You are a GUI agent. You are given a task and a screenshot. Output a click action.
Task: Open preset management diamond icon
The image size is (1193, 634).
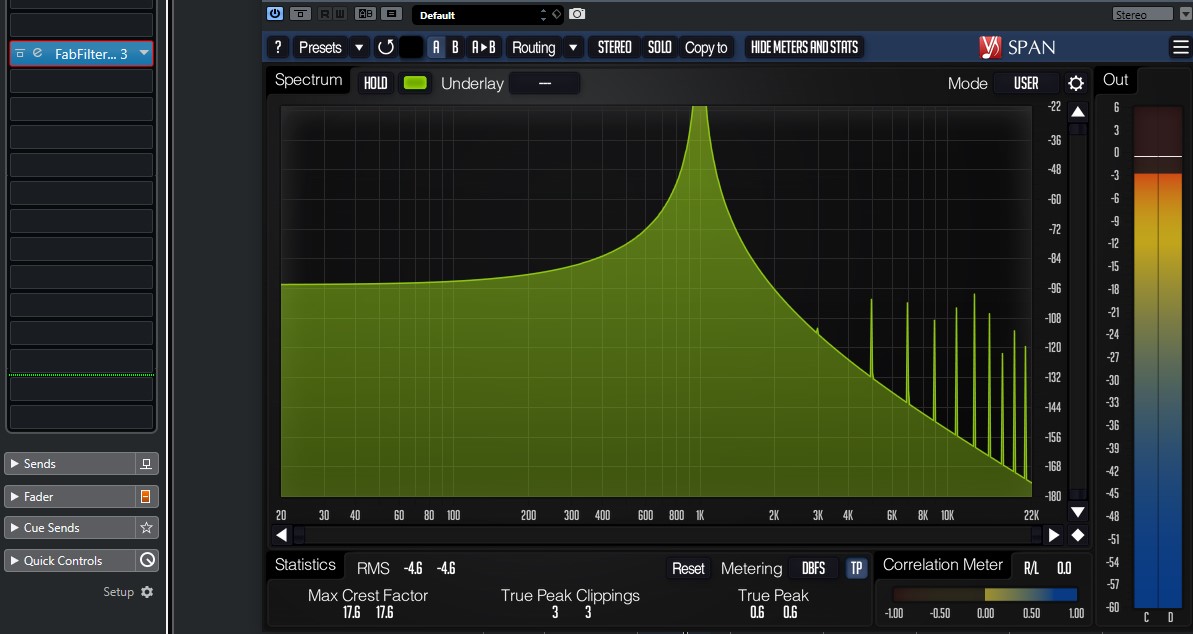coord(556,14)
